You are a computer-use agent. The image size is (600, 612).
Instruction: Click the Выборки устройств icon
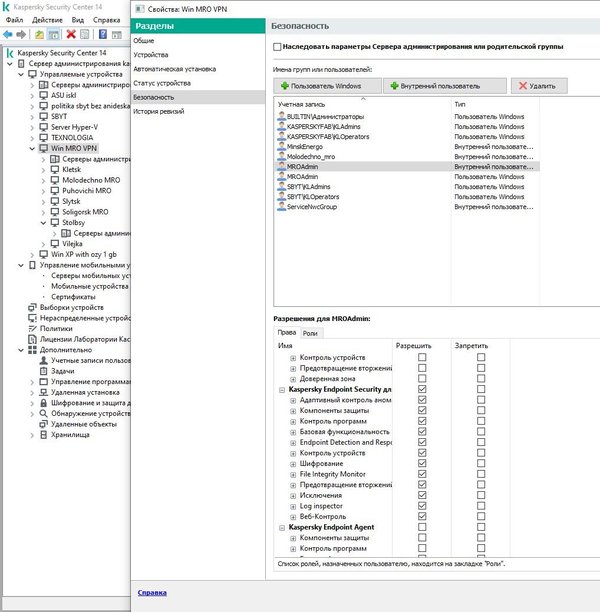[x=32, y=307]
